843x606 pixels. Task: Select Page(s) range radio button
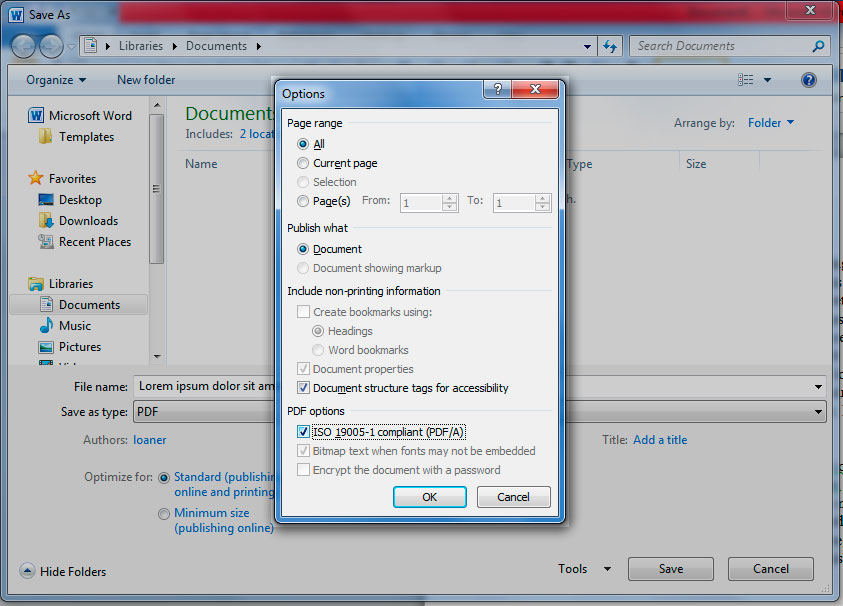(303, 201)
